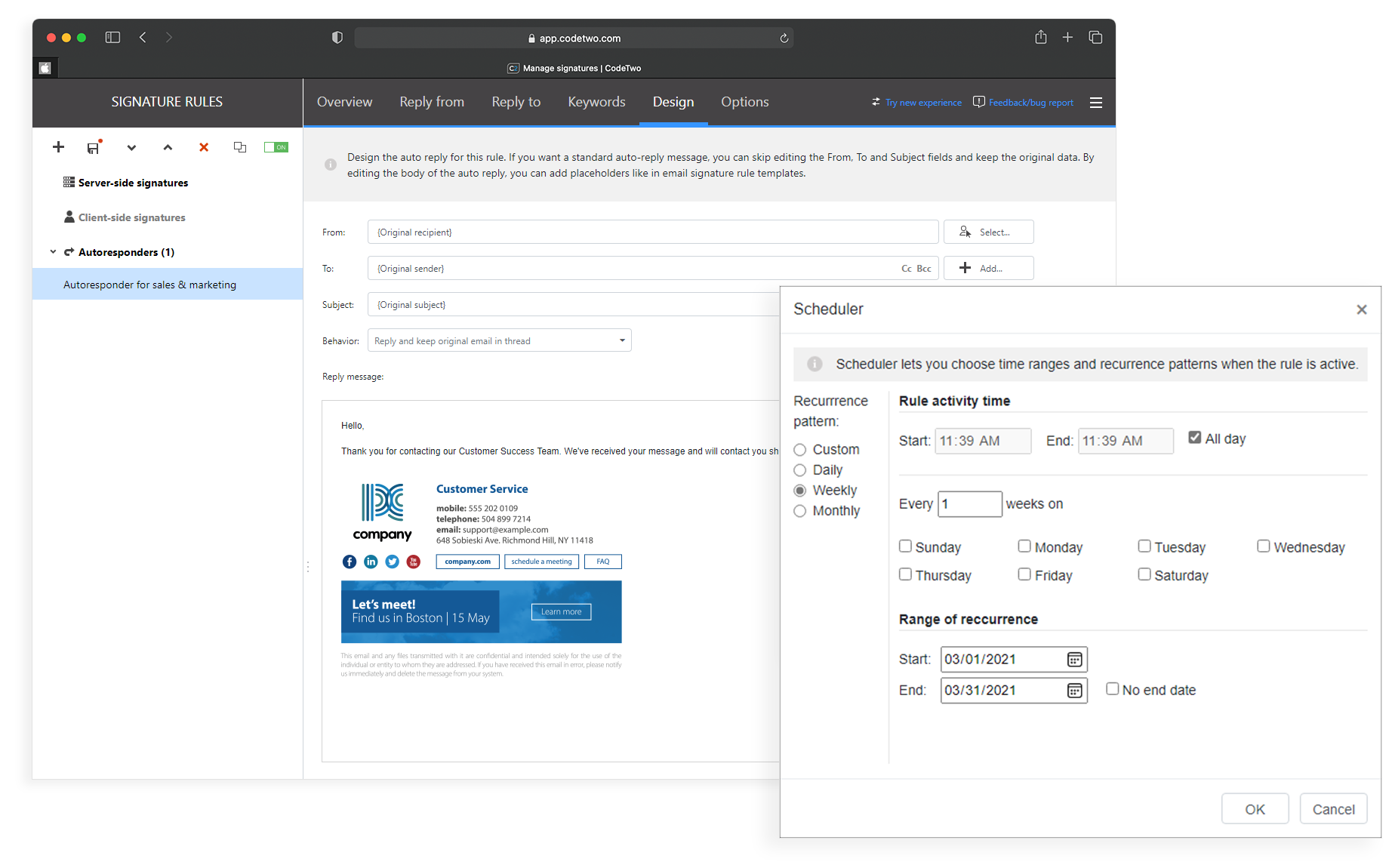This screenshot has width=1389, height=868.
Task: Switch to the Keywords tab
Action: tap(596, 102)
